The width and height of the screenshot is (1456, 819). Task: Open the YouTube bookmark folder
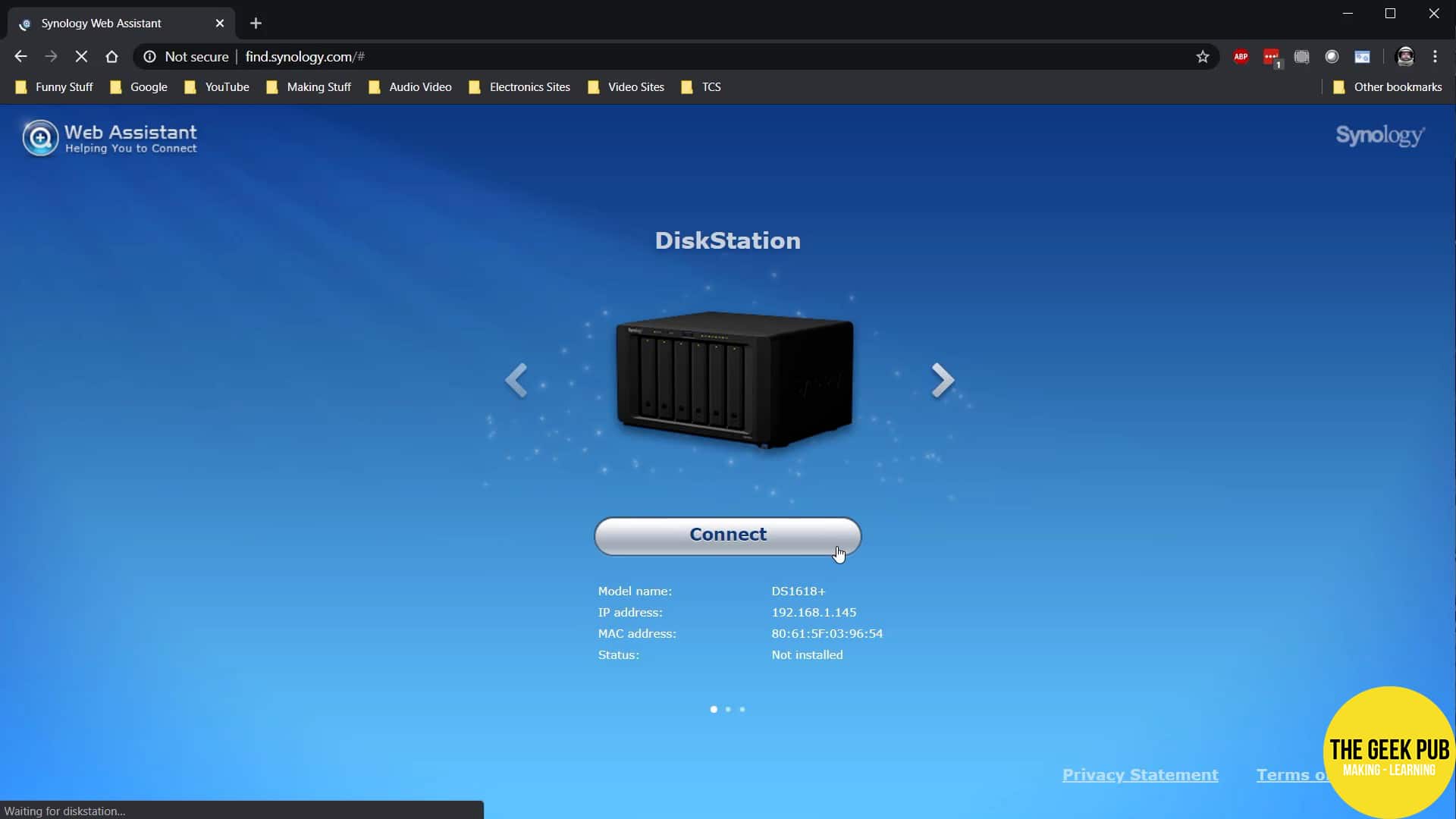[x=217, y=87]
